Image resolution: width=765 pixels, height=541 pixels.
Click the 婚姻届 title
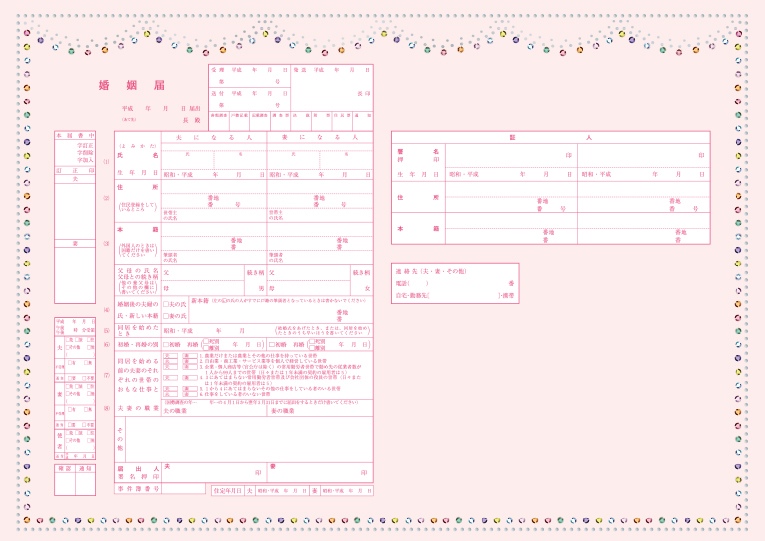(126, 85)
